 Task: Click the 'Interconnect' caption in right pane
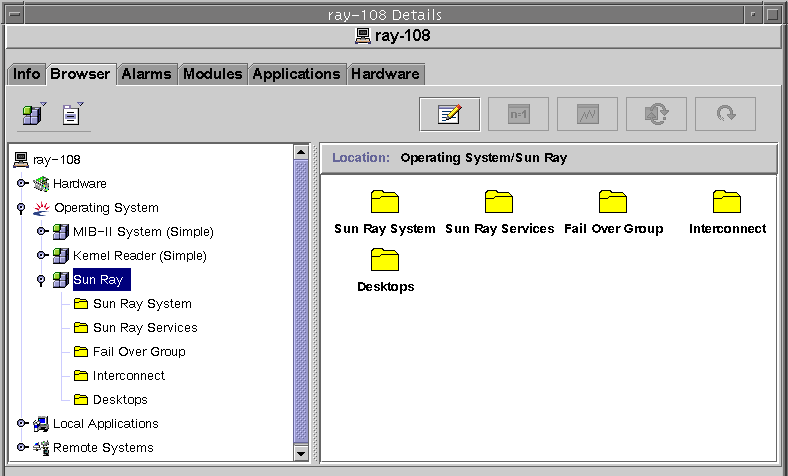click(727, 229)
